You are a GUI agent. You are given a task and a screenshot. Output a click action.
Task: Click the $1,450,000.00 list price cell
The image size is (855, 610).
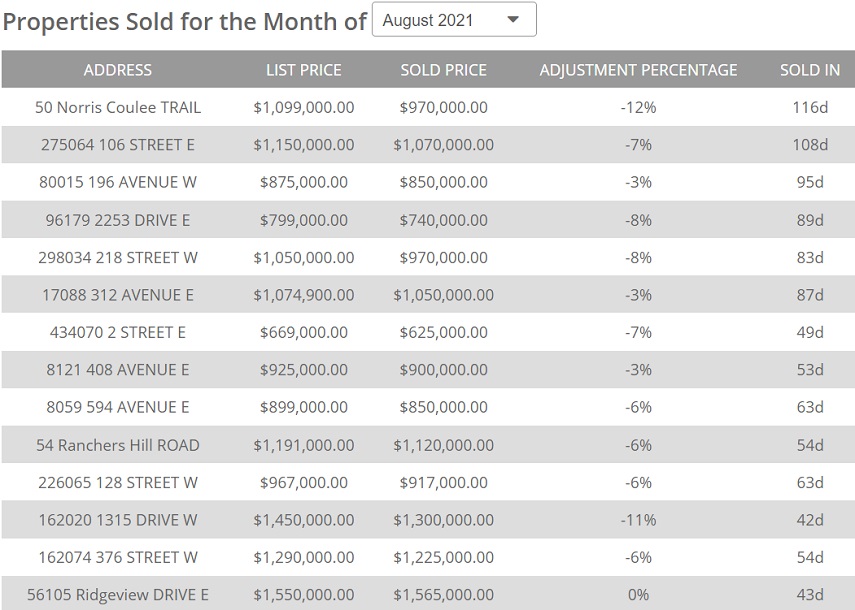pos(303,520)
